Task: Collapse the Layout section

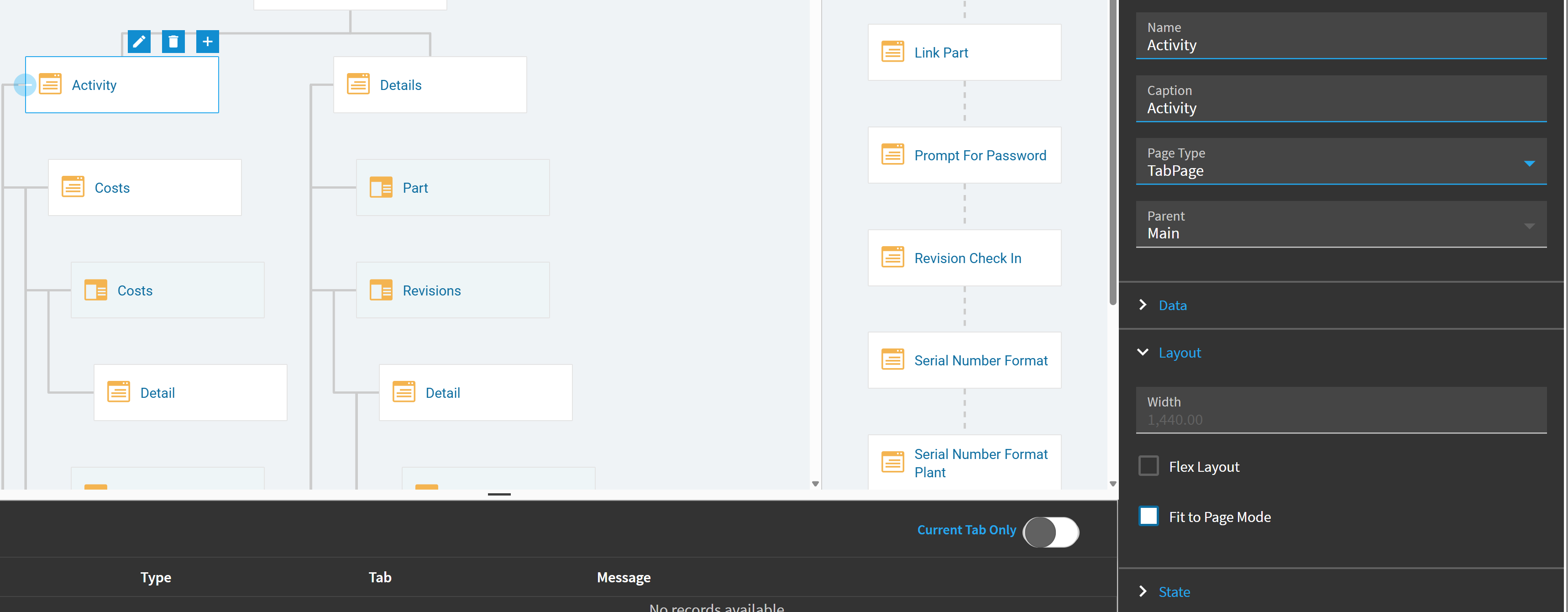Action: point(1179,353)
